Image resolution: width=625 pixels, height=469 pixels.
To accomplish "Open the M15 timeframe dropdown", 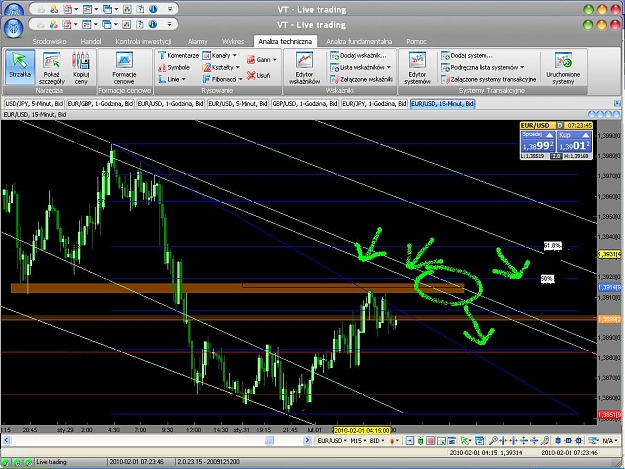I will pyautogui.click(x=358, y=441).
